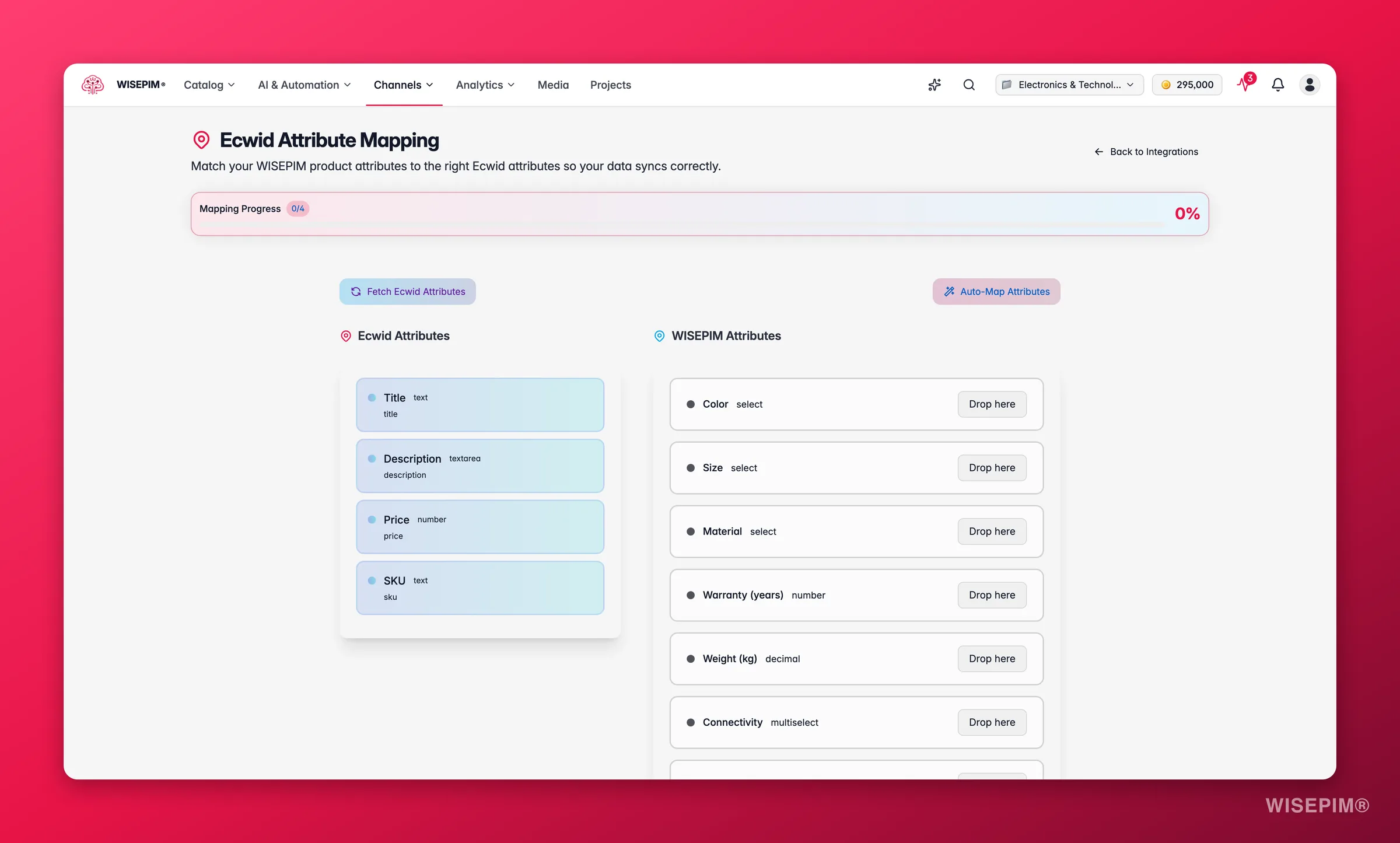Click the blue dot on the Title card

click(x=372, y=398)
